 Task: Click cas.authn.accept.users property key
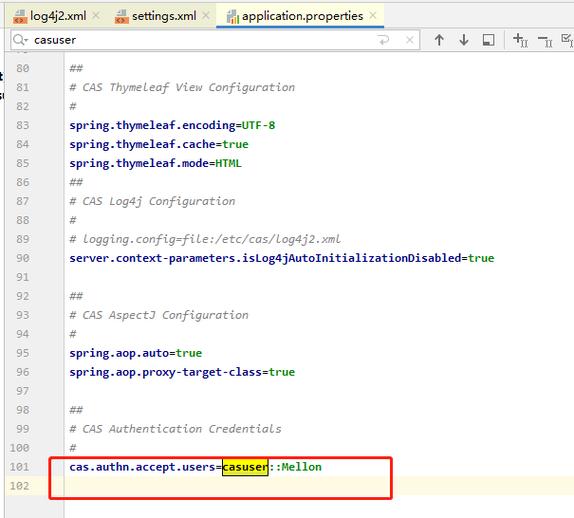pyautogui.click(x=142, y=467)
